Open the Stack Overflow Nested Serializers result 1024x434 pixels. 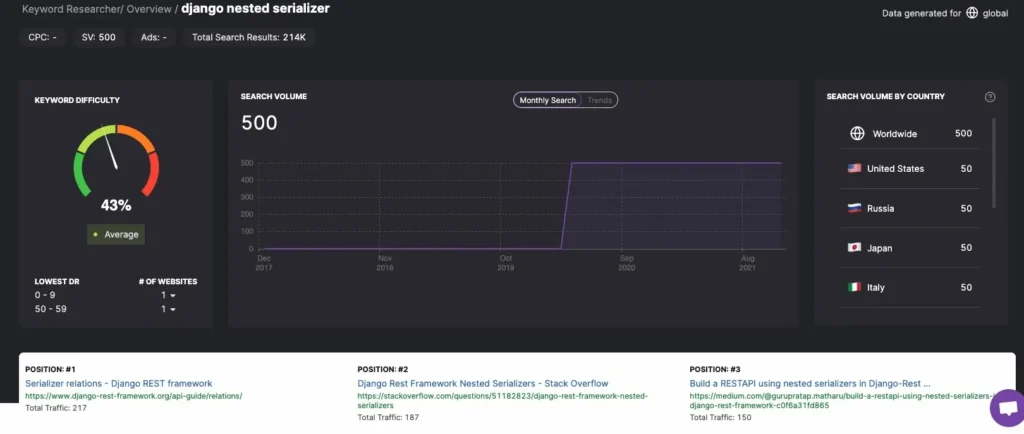[482, 383]
